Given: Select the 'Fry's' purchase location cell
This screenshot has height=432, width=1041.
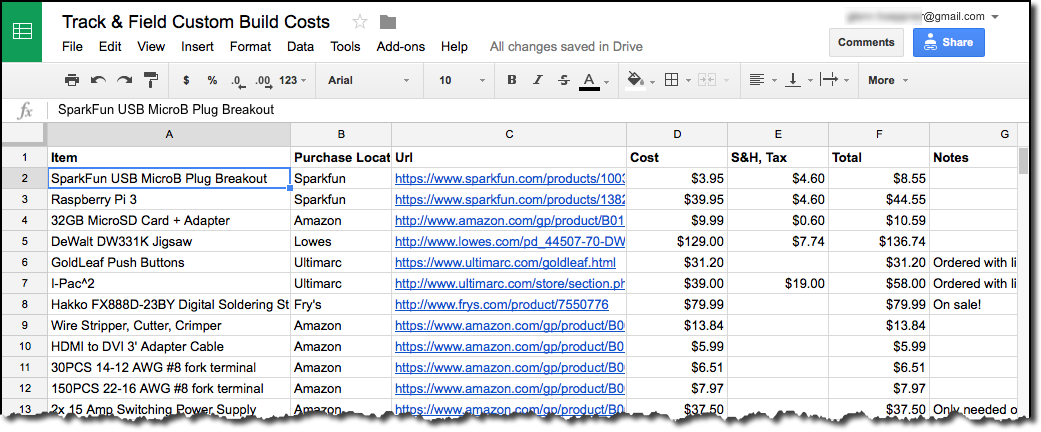Looking at the screenshot, I should (341, 305).
